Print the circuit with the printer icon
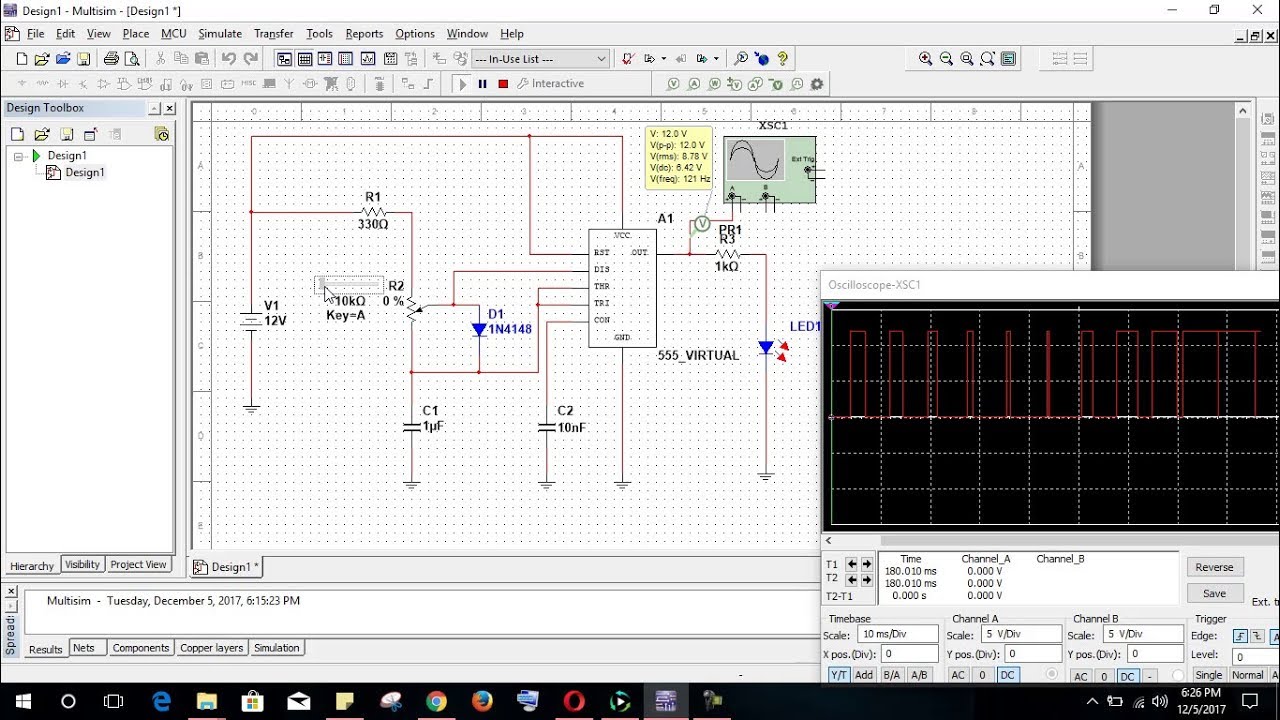Viewport: 1280px width, 720px height. coord(111,59)
